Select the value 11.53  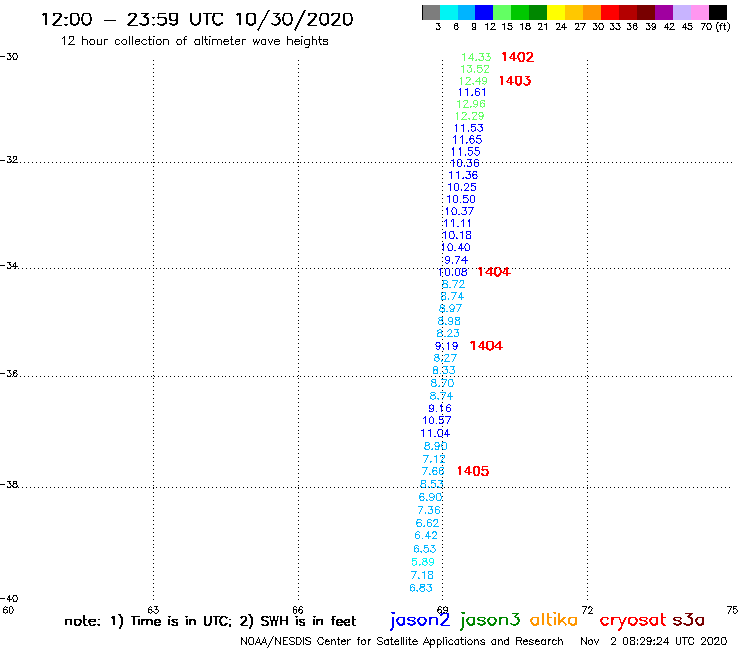click(x=469, y=128)
